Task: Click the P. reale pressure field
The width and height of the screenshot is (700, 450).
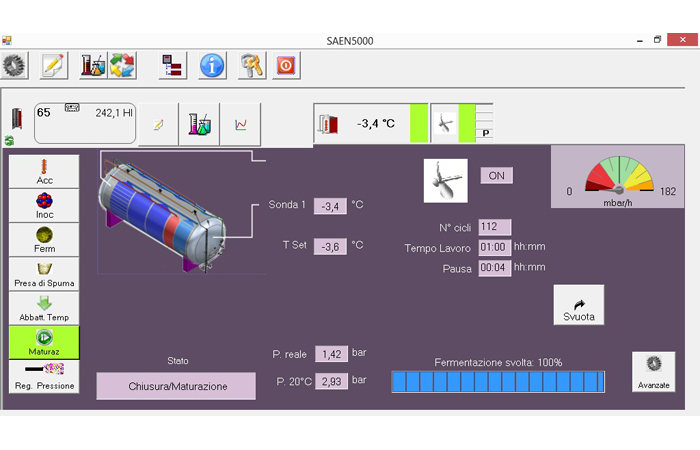Action: tap(331, 354)
